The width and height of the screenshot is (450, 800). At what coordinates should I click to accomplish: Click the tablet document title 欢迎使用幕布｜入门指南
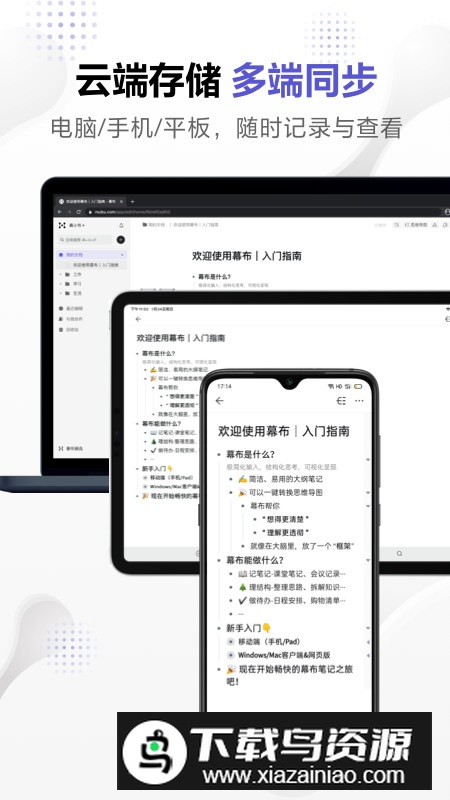[181, 338]
